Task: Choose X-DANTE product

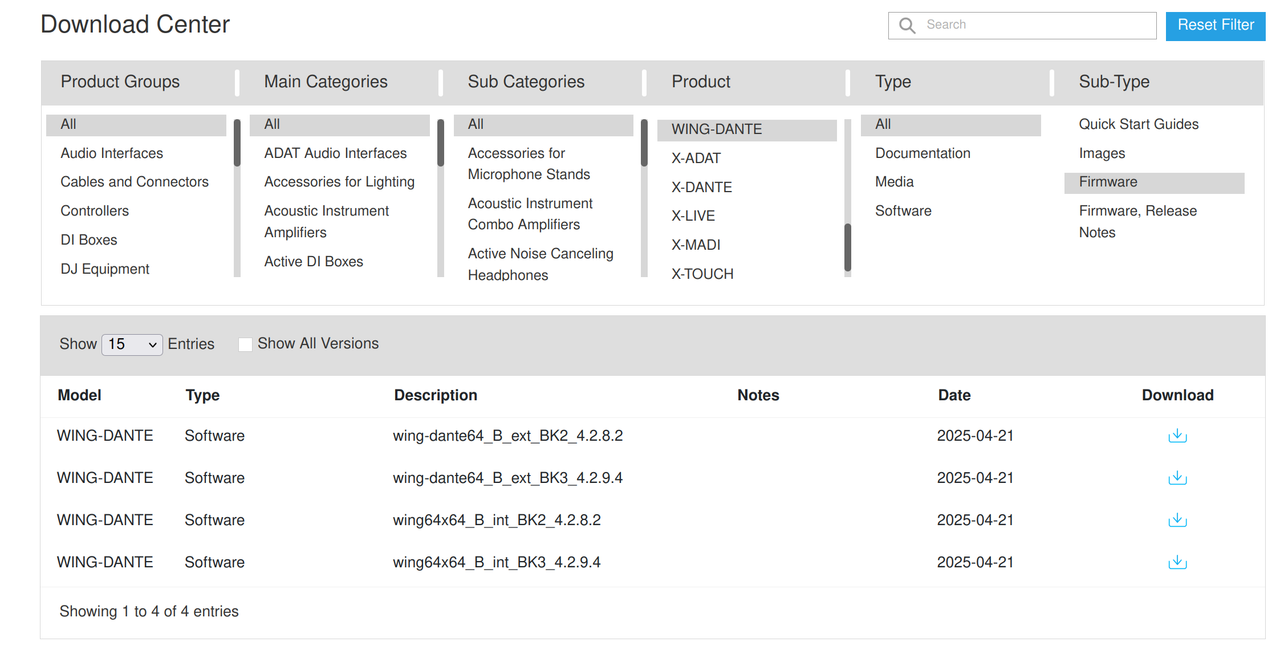Action: click(702, 187)
